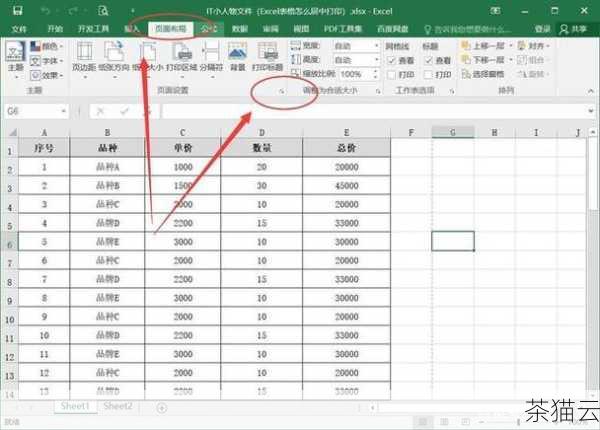Click the Tell Me search box

[x=468, y=29]
